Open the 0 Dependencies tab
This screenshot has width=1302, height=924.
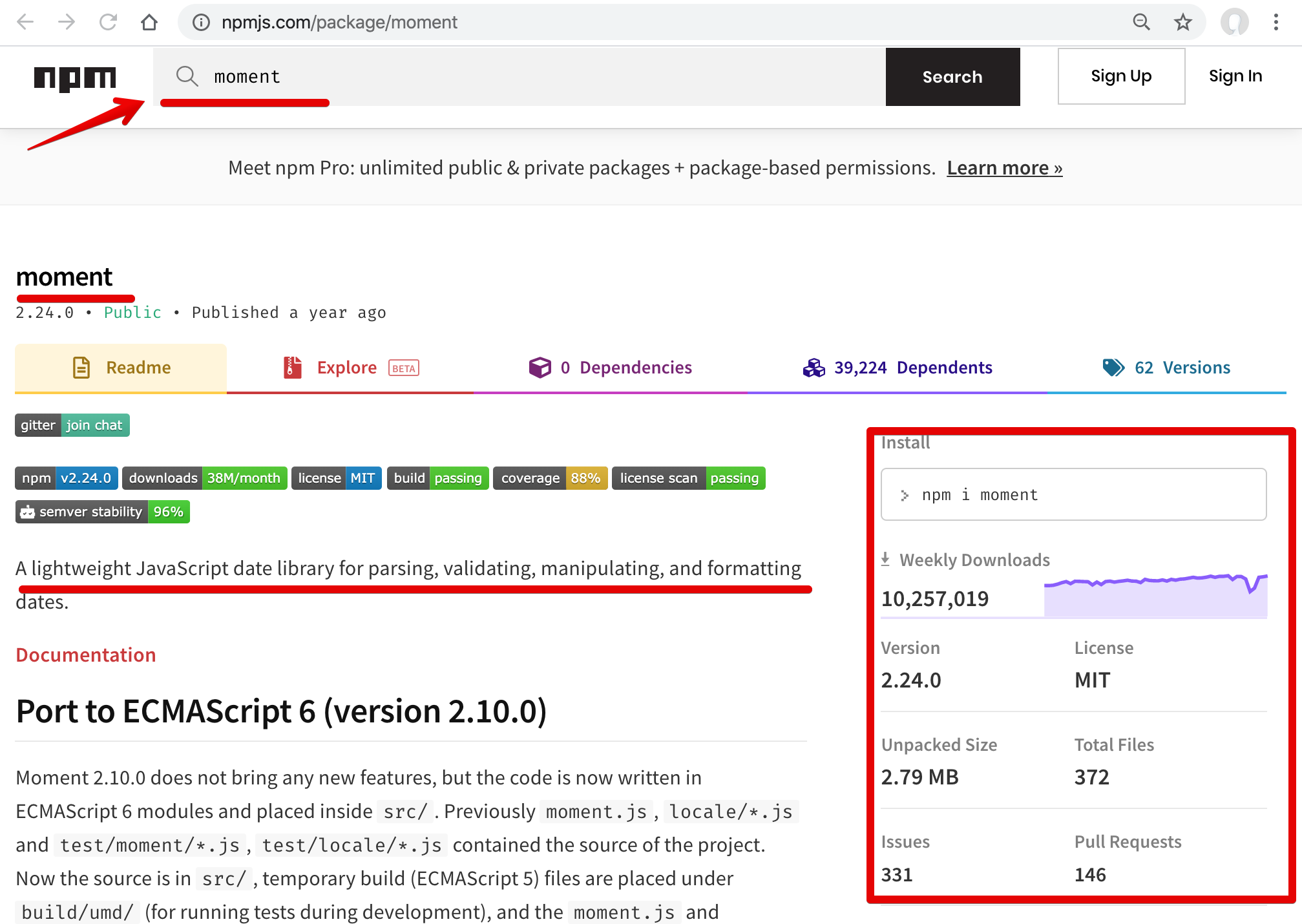[610, 368]
